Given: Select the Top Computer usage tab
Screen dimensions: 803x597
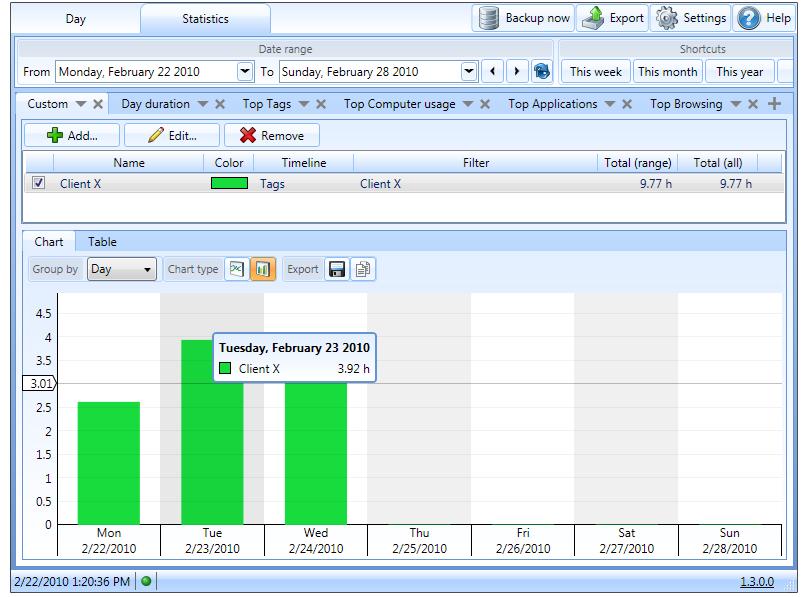Looking at the screenshot, I should coord(399,104).
